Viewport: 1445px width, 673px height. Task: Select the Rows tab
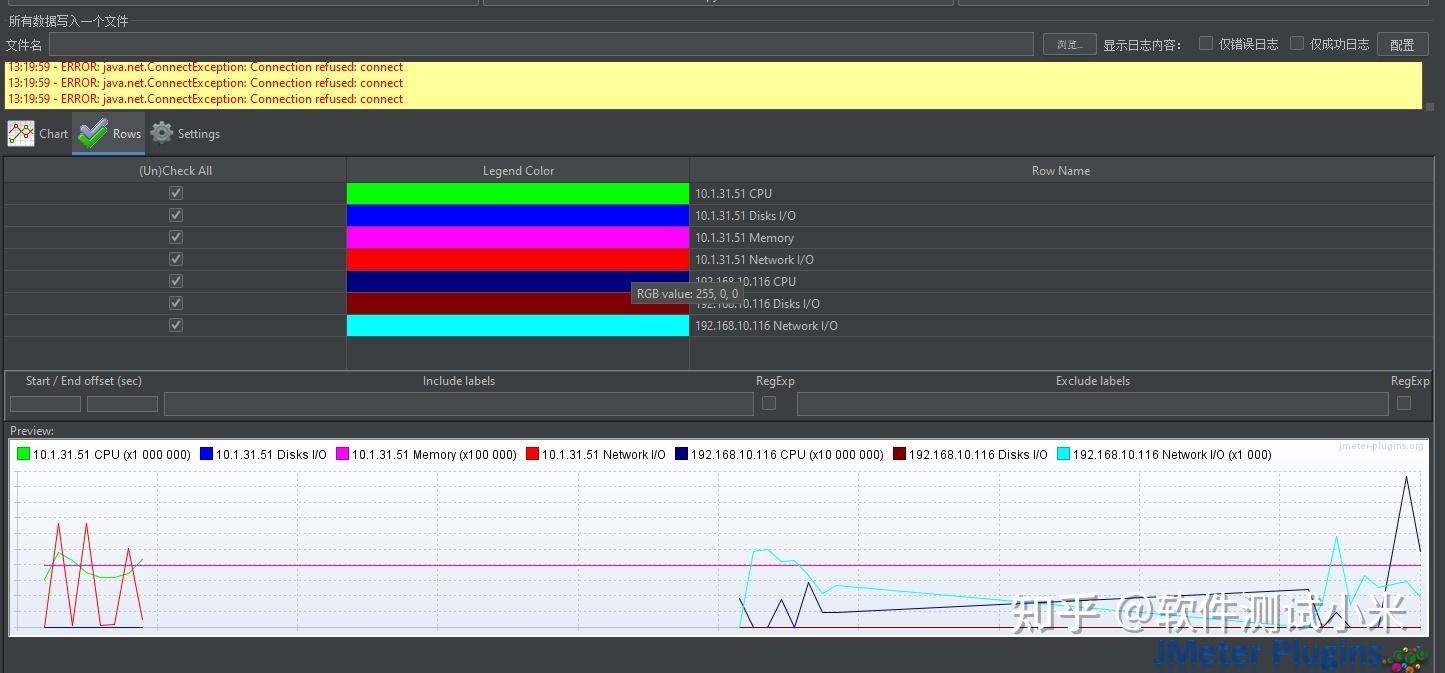pos(109,133)
